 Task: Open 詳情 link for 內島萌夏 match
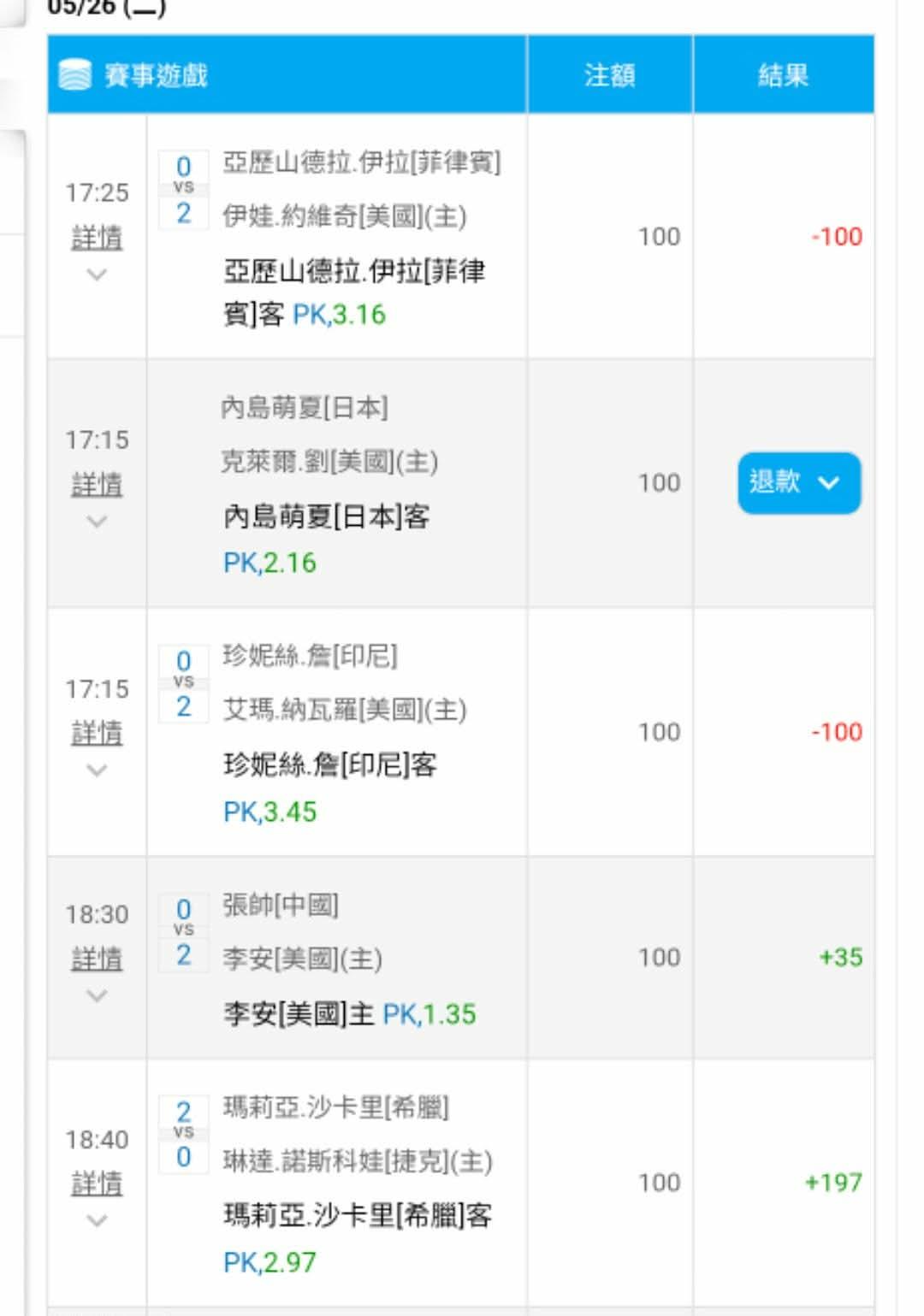tap(97, 484)
